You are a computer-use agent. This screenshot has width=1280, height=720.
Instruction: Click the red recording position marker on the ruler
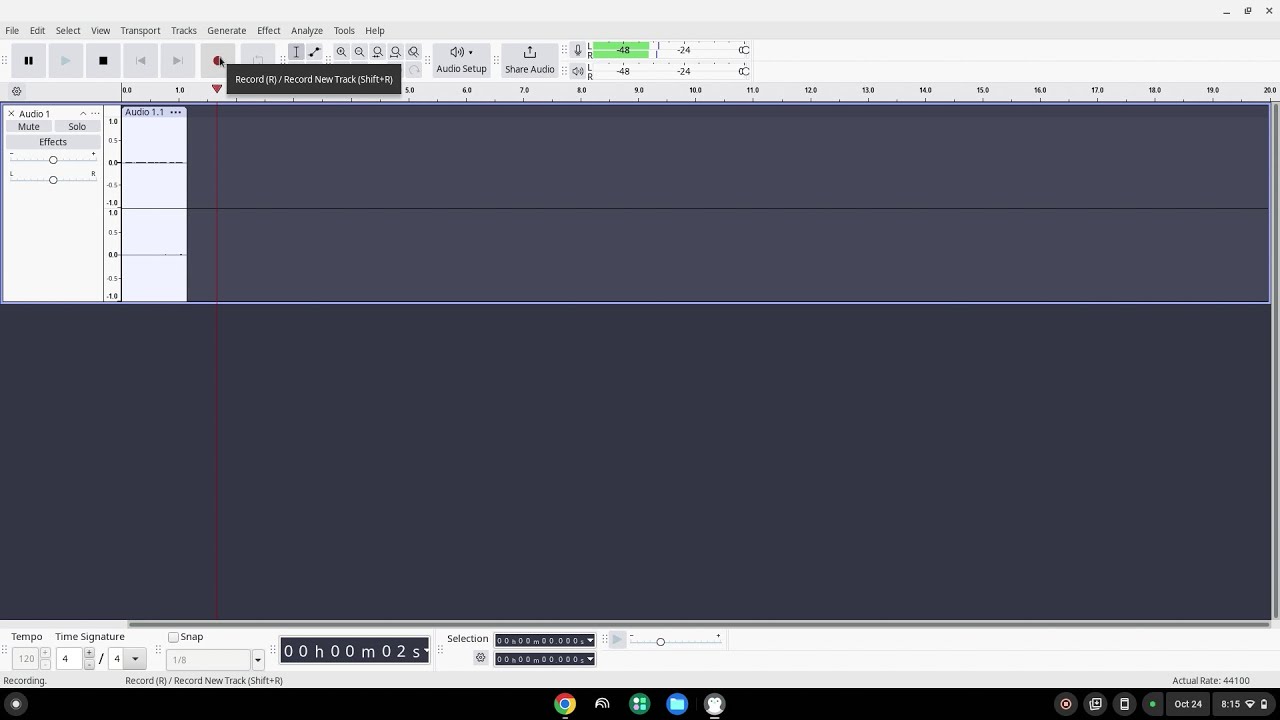(x=217, y=89)
